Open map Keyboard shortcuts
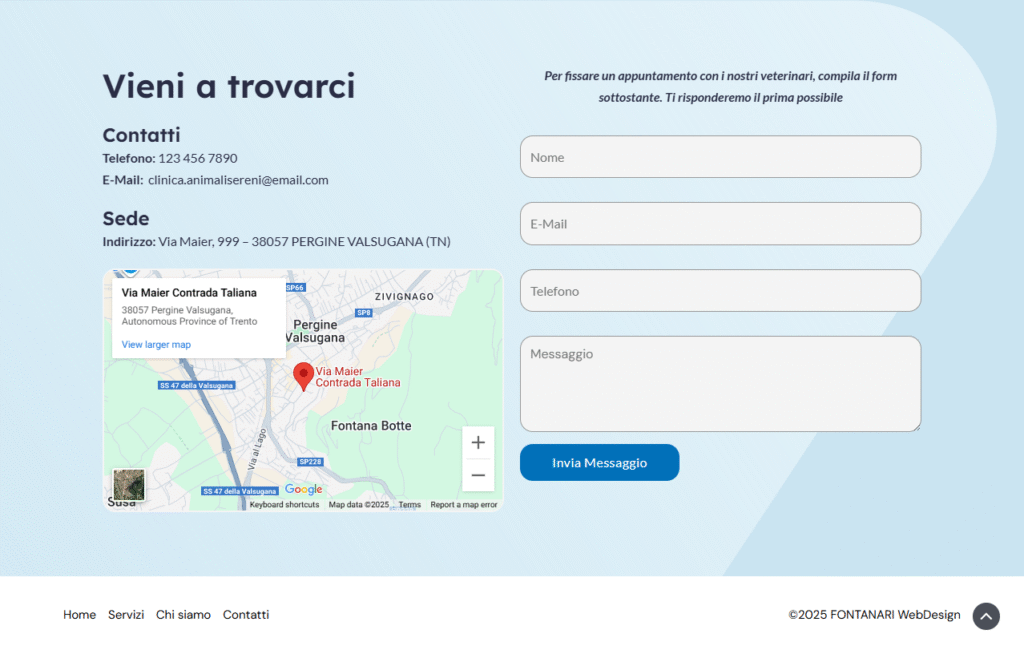 point(284,505)
